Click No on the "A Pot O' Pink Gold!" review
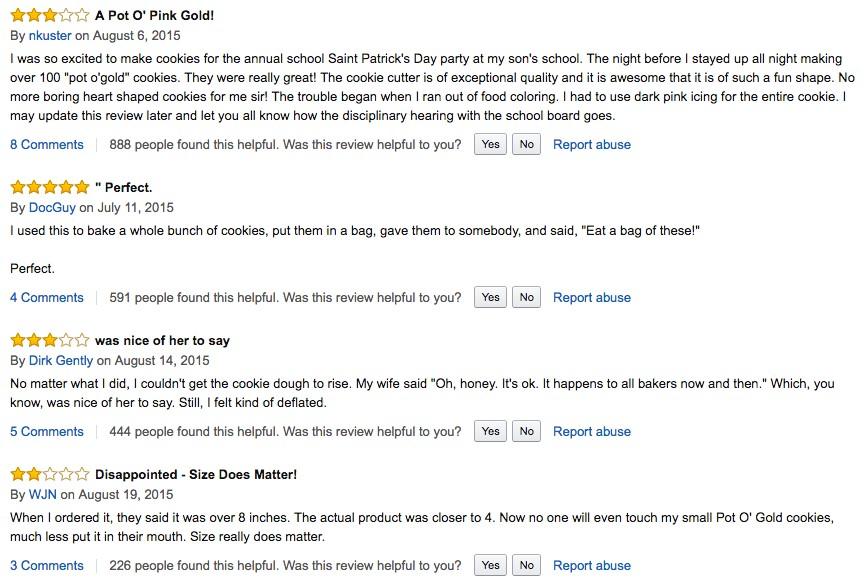The width and height of the screenshot is (868, 579). [x=526, y=144]
